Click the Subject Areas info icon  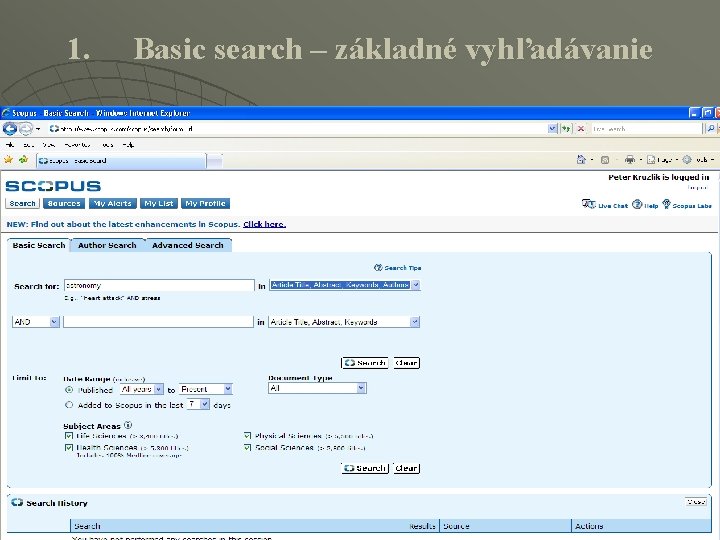coord(128,425)
